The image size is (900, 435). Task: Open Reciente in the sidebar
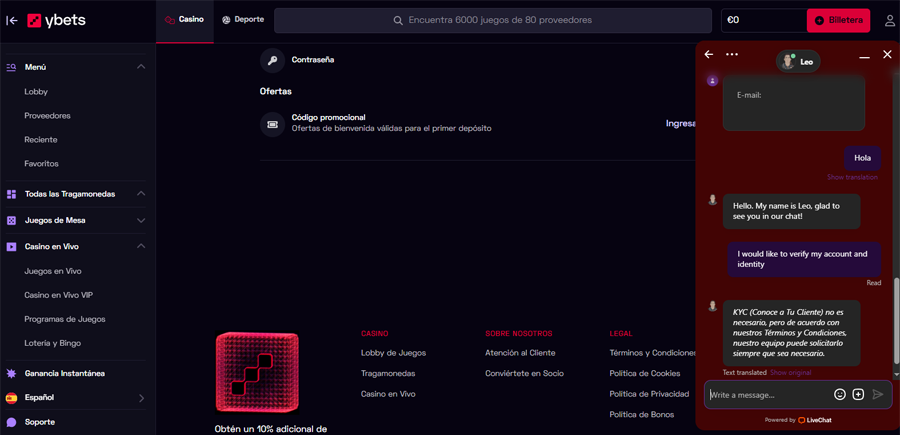[41, 139]
